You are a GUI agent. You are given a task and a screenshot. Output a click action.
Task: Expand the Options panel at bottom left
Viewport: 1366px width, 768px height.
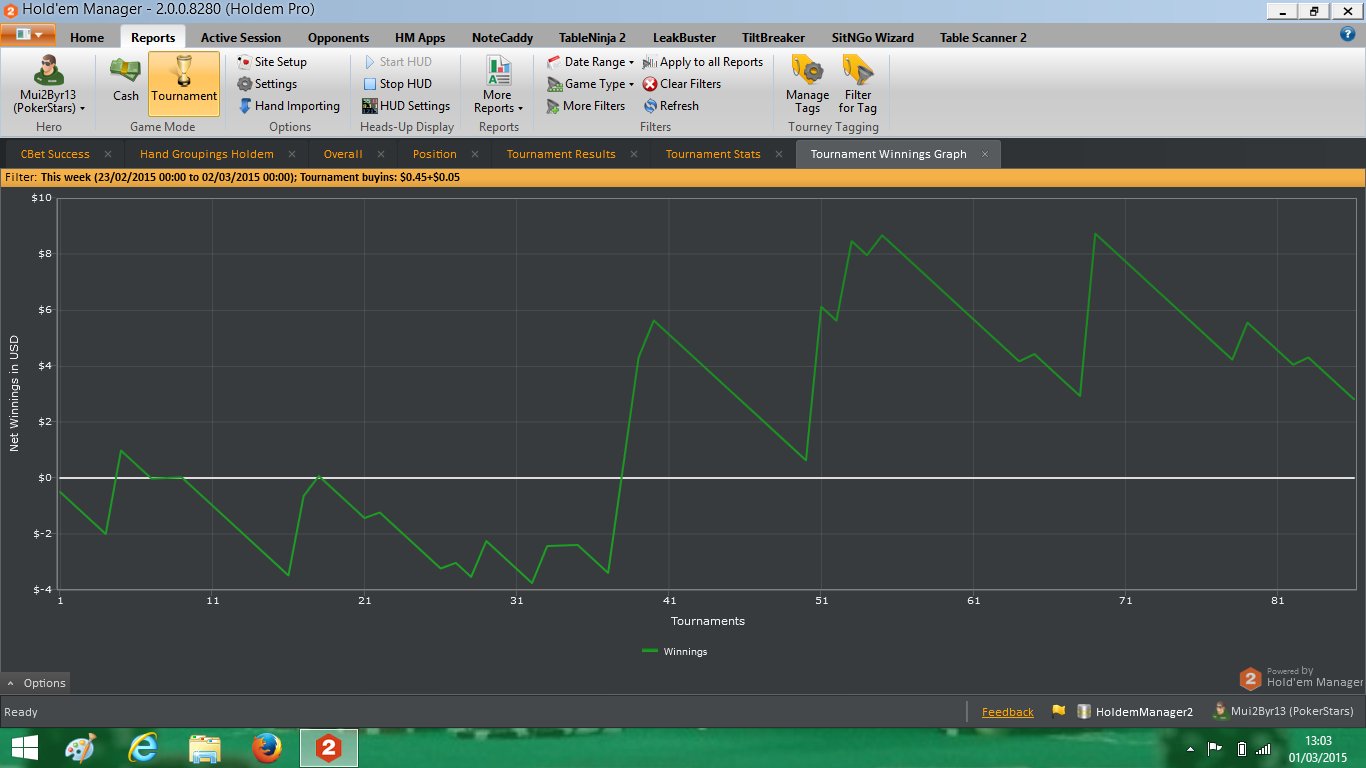pyautogui.click(x=35, y=683)
